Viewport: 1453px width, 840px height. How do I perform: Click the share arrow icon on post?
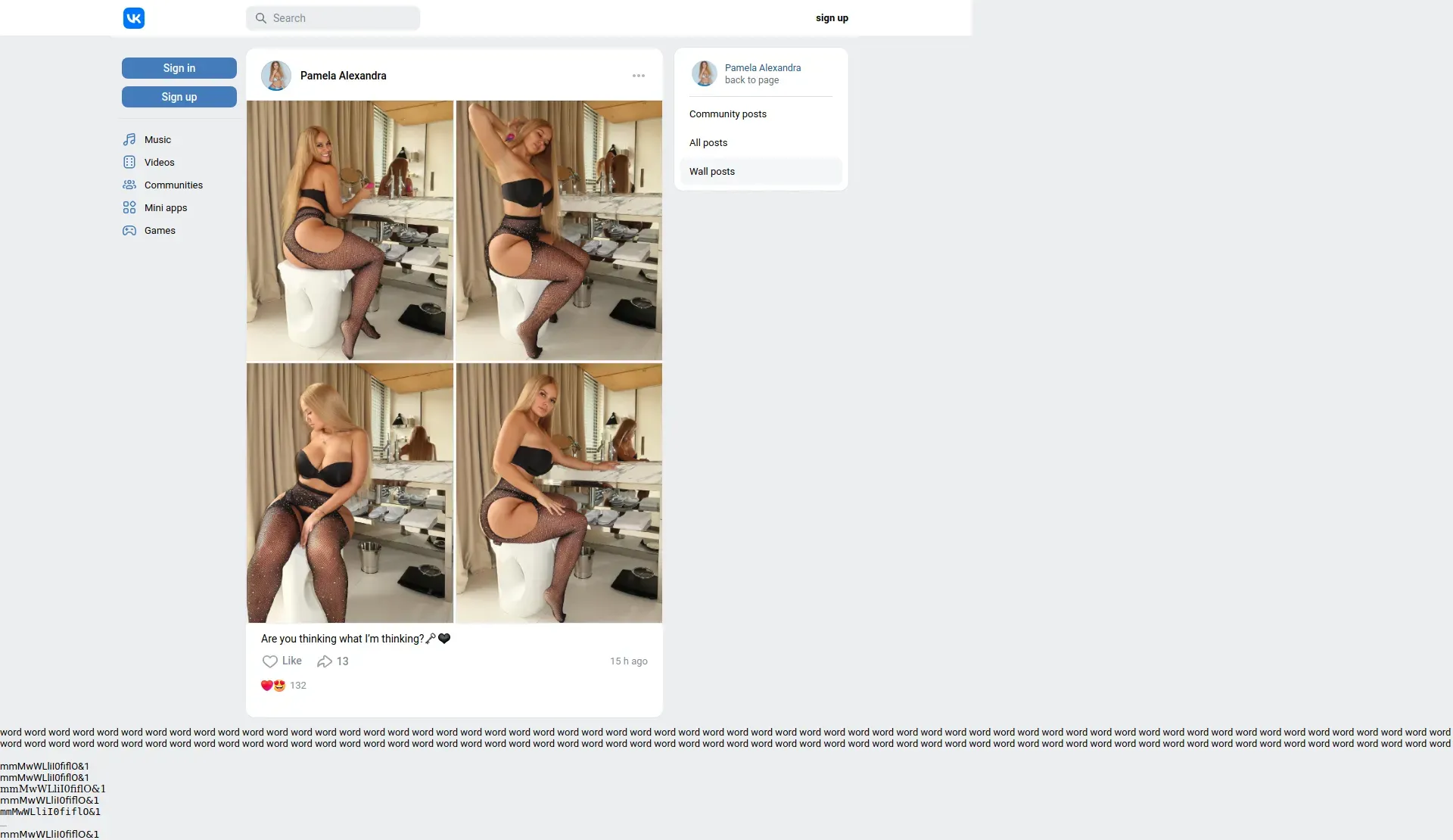click(325, 661)
